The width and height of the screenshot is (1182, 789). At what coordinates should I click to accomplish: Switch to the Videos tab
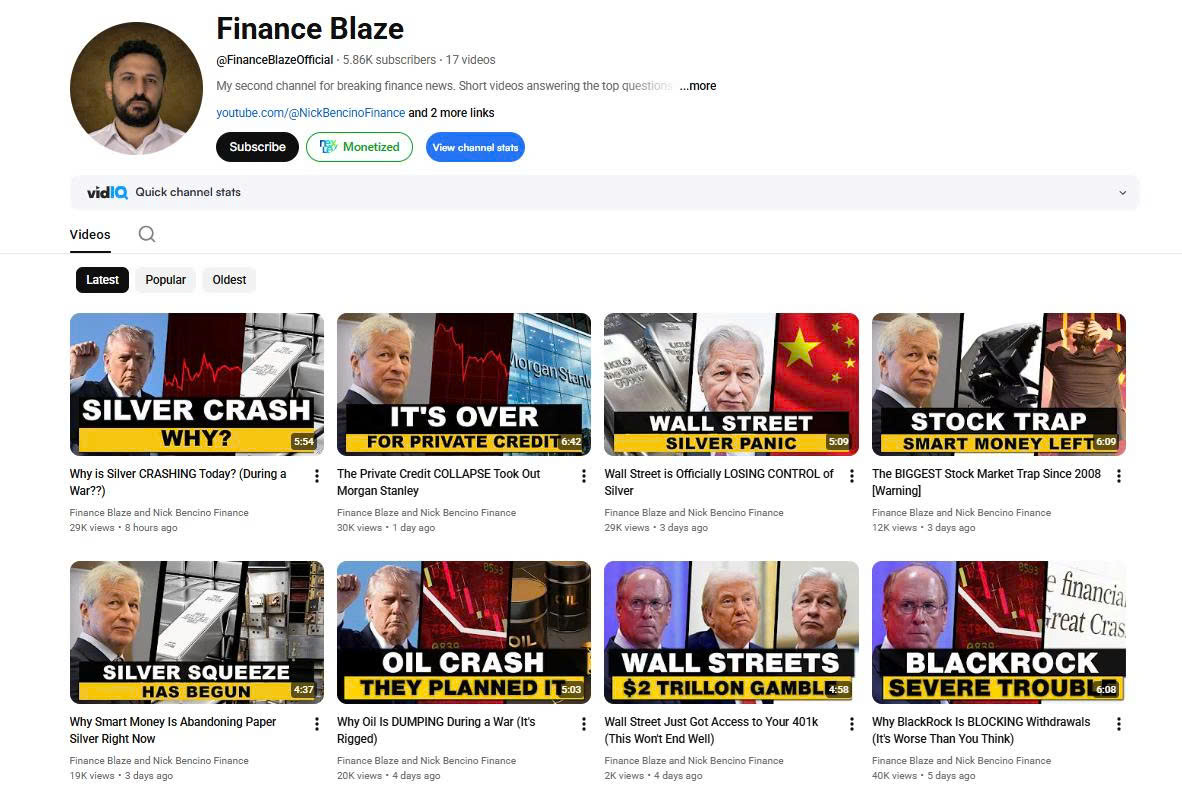pyautogui.click(x=90, y=234)
